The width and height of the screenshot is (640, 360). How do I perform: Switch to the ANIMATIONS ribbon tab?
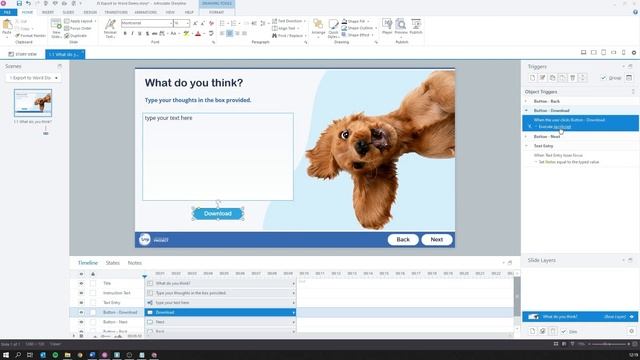pos(146,12)
